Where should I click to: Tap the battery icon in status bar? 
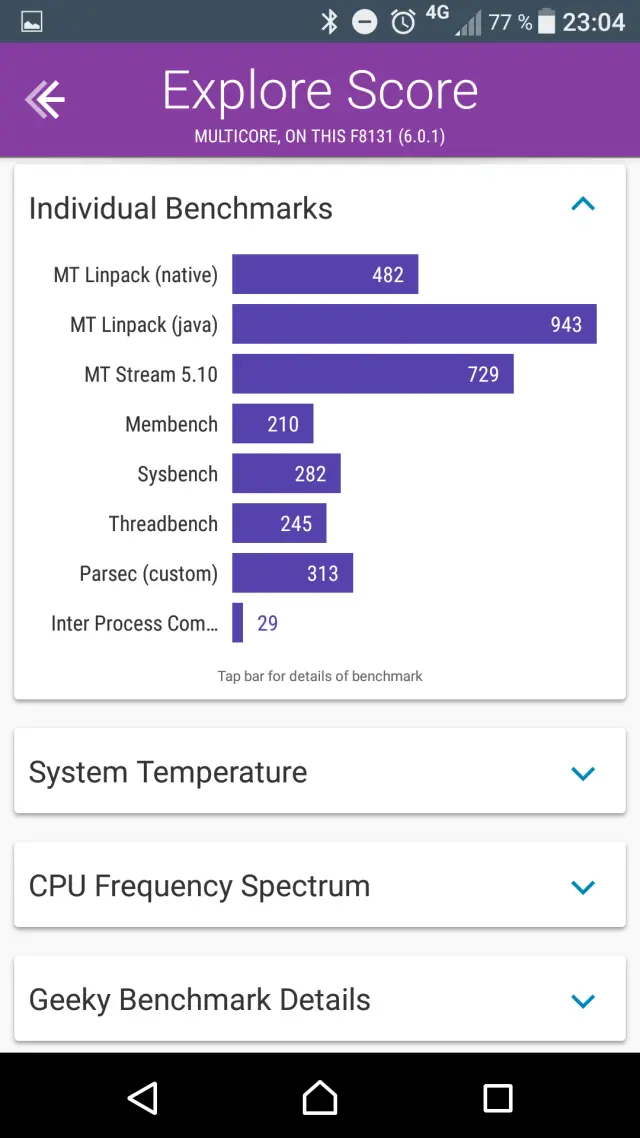548,21
